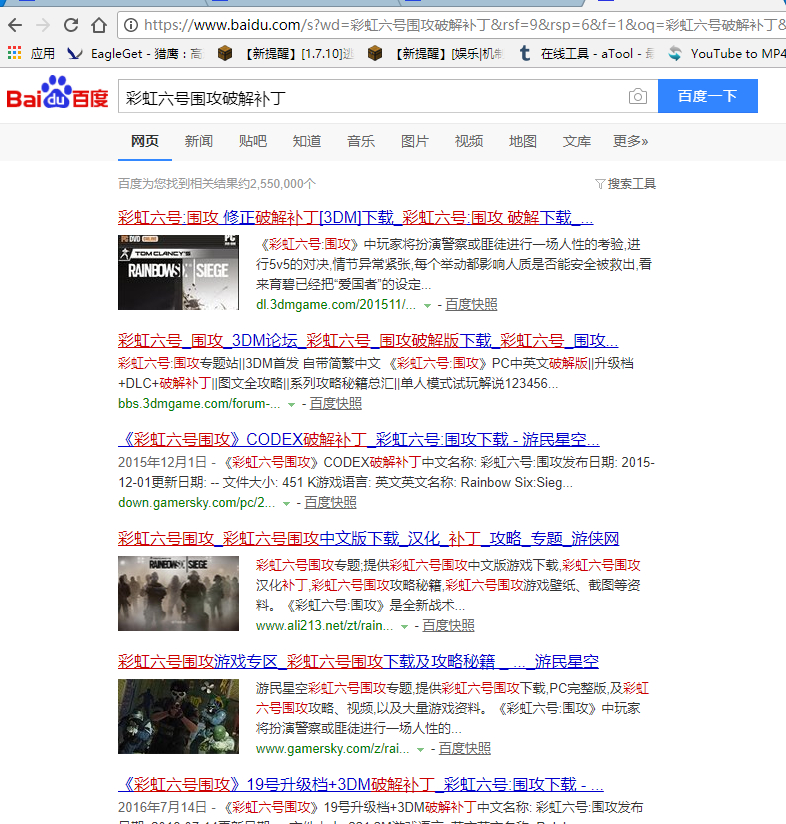Click the www.gamersky.com/z/rai URL text

coord(333,748)
